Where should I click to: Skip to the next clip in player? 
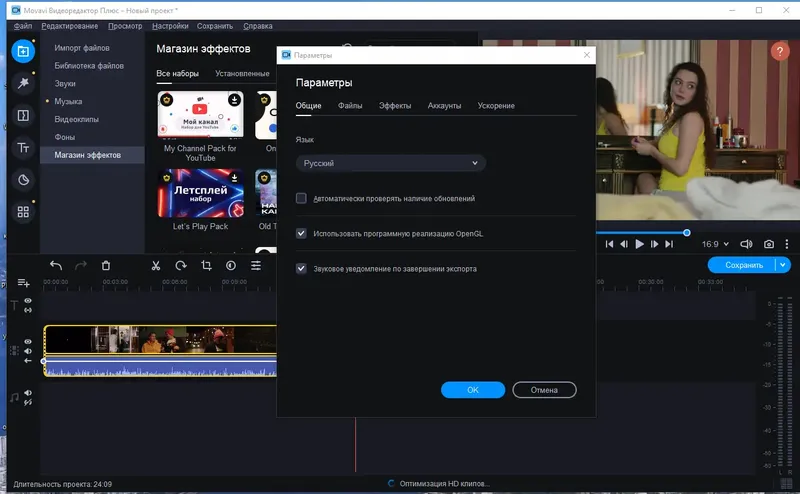point(669,244)
